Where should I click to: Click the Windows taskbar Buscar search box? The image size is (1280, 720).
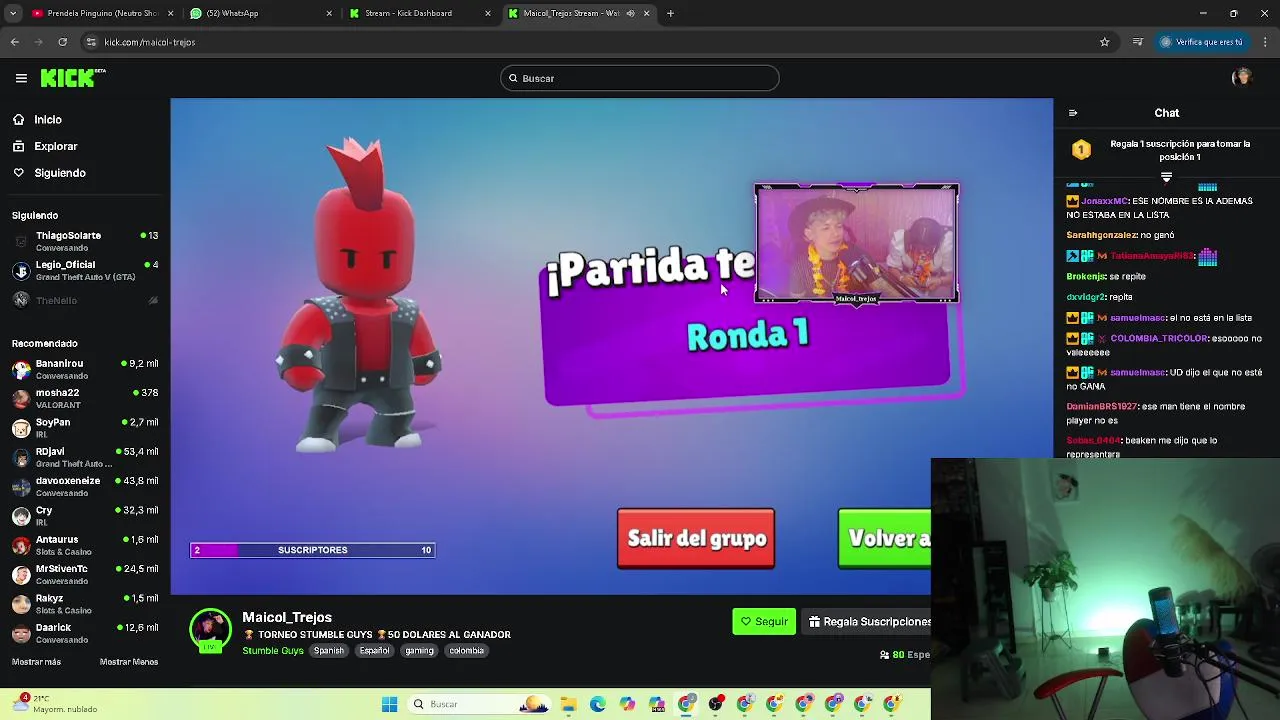pyautogui.click(x=478, y=704)
